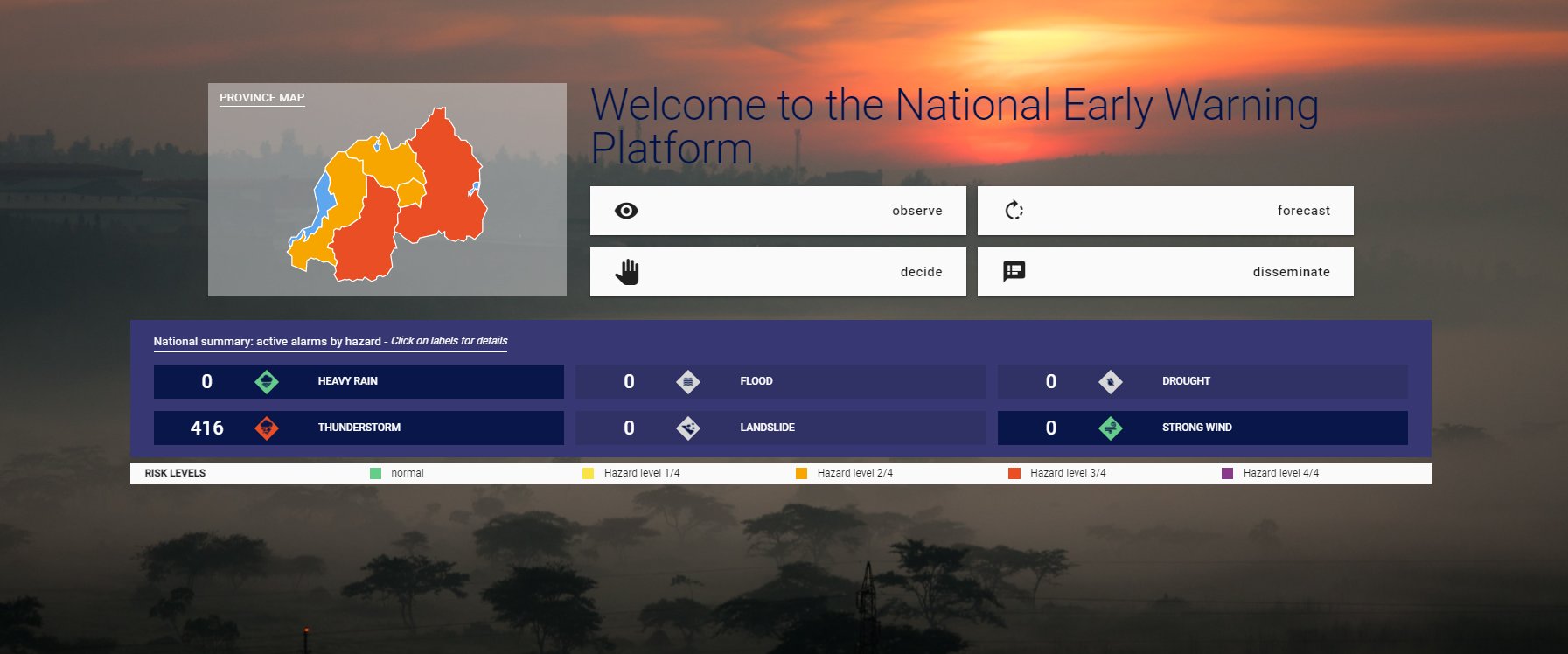Click the circular arrow forecast icon
The width and height of the screenshot is (1568, 654).
(x=1014, y=211)
